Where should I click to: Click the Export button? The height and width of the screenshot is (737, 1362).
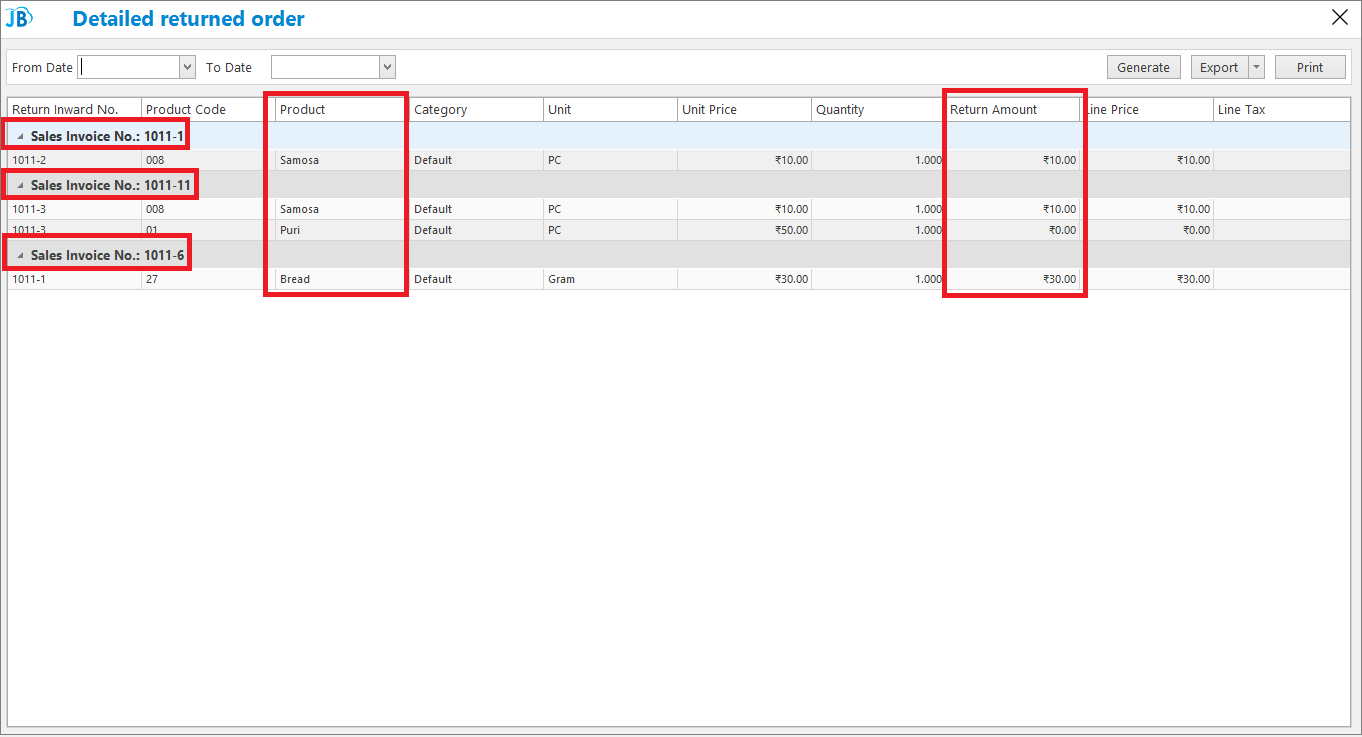coord(1219,67)
